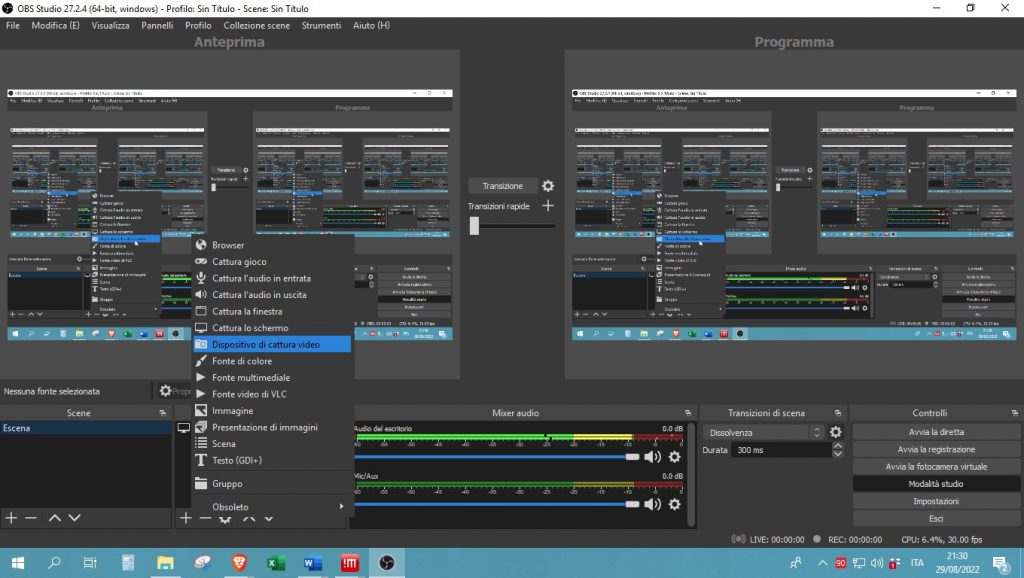1024x578 pixels.
Task: Mute the Mic/Aux speaker icon
Action: point(652,504)
